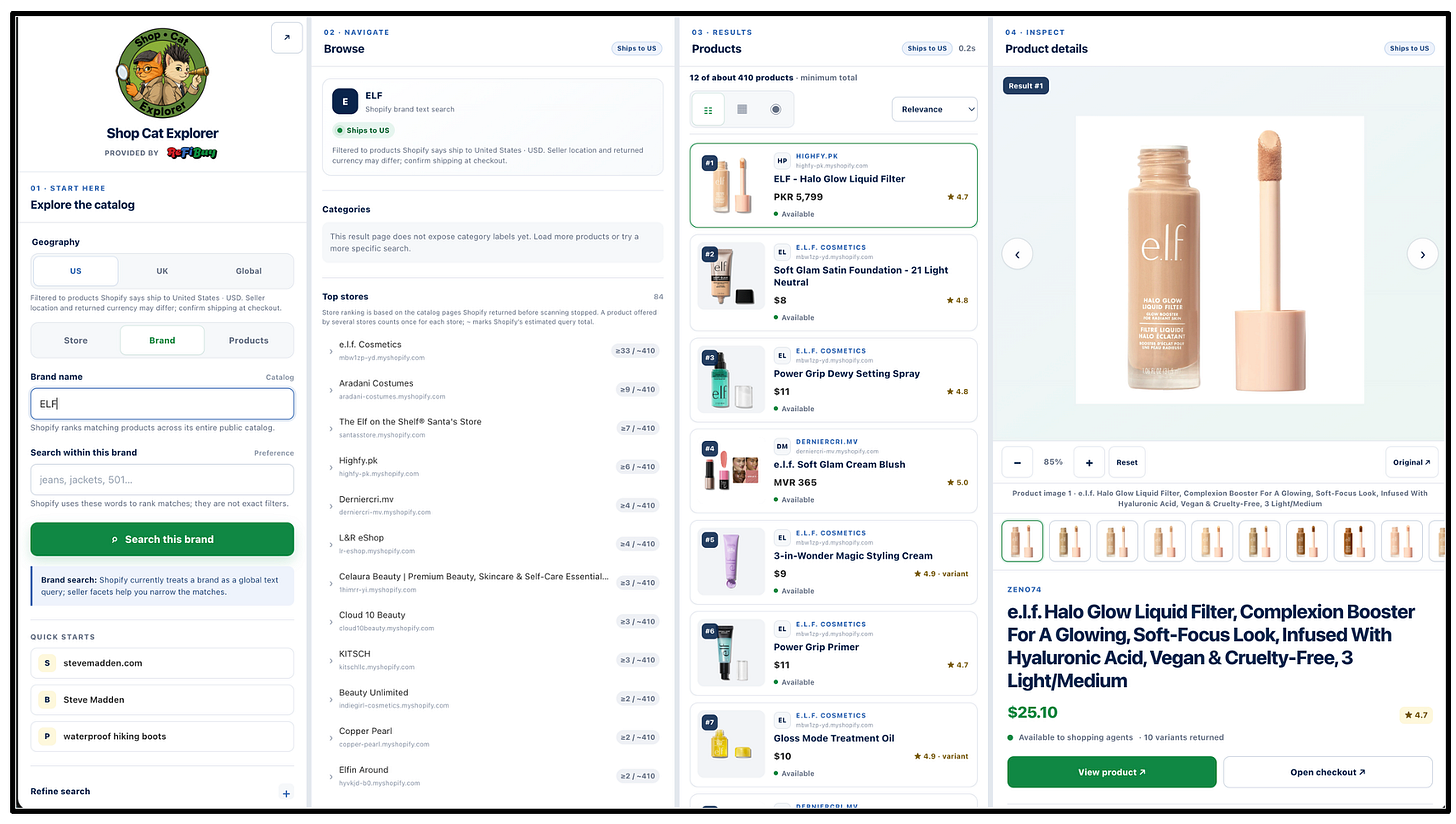Switch results to the green list view icon
This screenshot has height=824, width=1456.
pyautogui.click(x=709, y=109)
